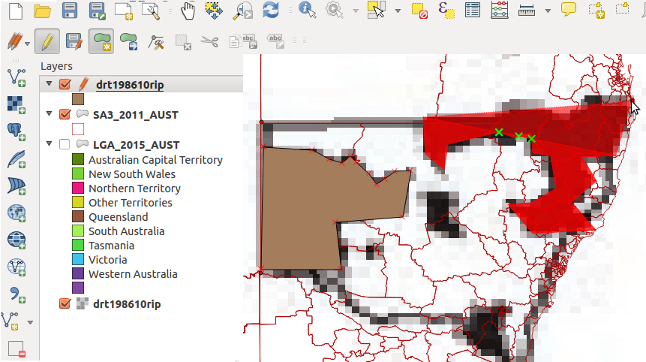
Task: Click the Add WFS Layer icon
Action: pyautogui.click(x=16, y=267)
